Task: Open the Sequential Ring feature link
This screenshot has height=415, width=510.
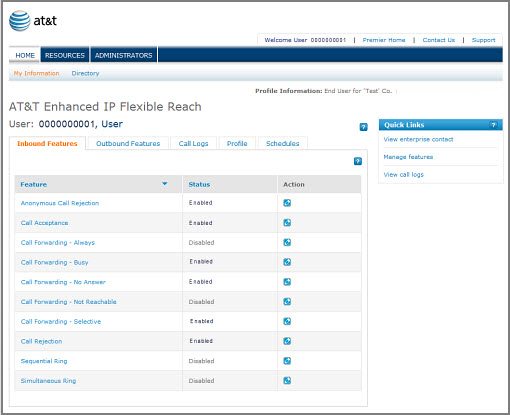Action: (x=44, y=361)
